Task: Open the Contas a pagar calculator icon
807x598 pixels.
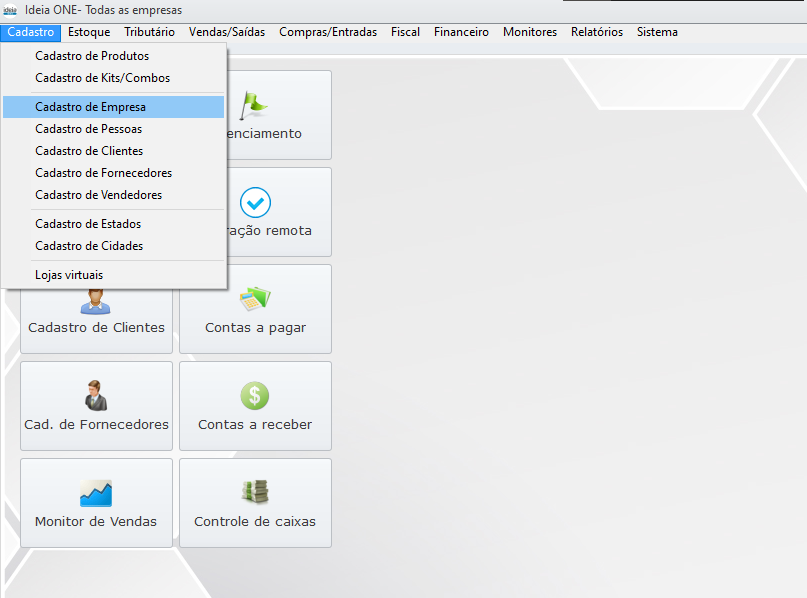Action: coord(256,298)
